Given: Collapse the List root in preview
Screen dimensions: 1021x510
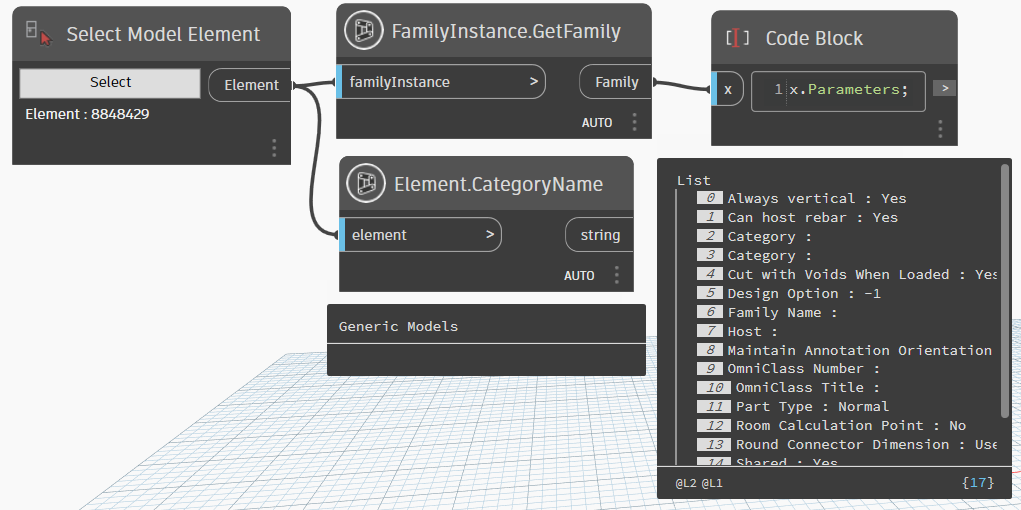Looking at the screenshot, I should coord(693,180).
